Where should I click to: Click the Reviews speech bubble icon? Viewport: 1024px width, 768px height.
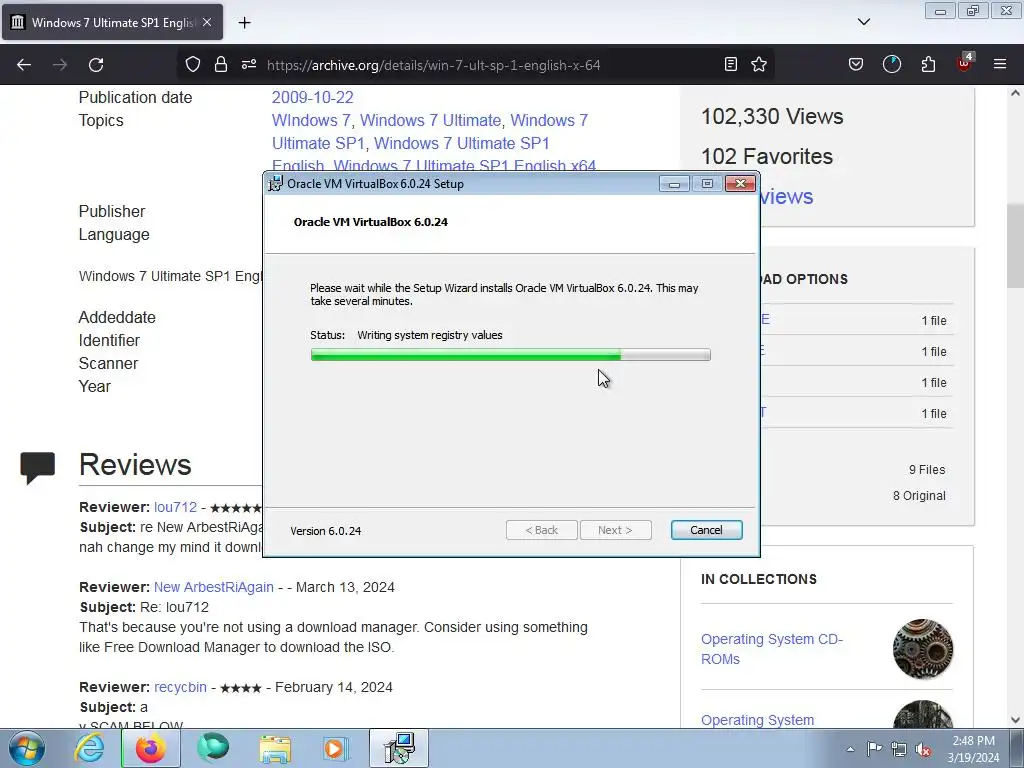pyautogui.click(x=37, y=468)
